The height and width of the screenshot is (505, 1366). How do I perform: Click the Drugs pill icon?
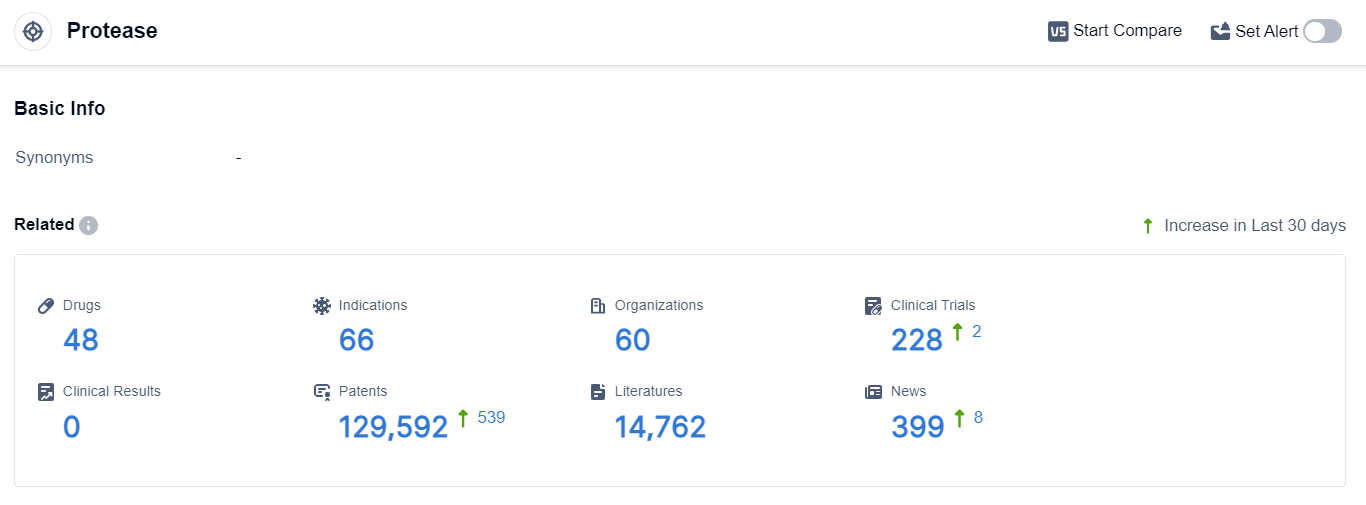(46, 306)
